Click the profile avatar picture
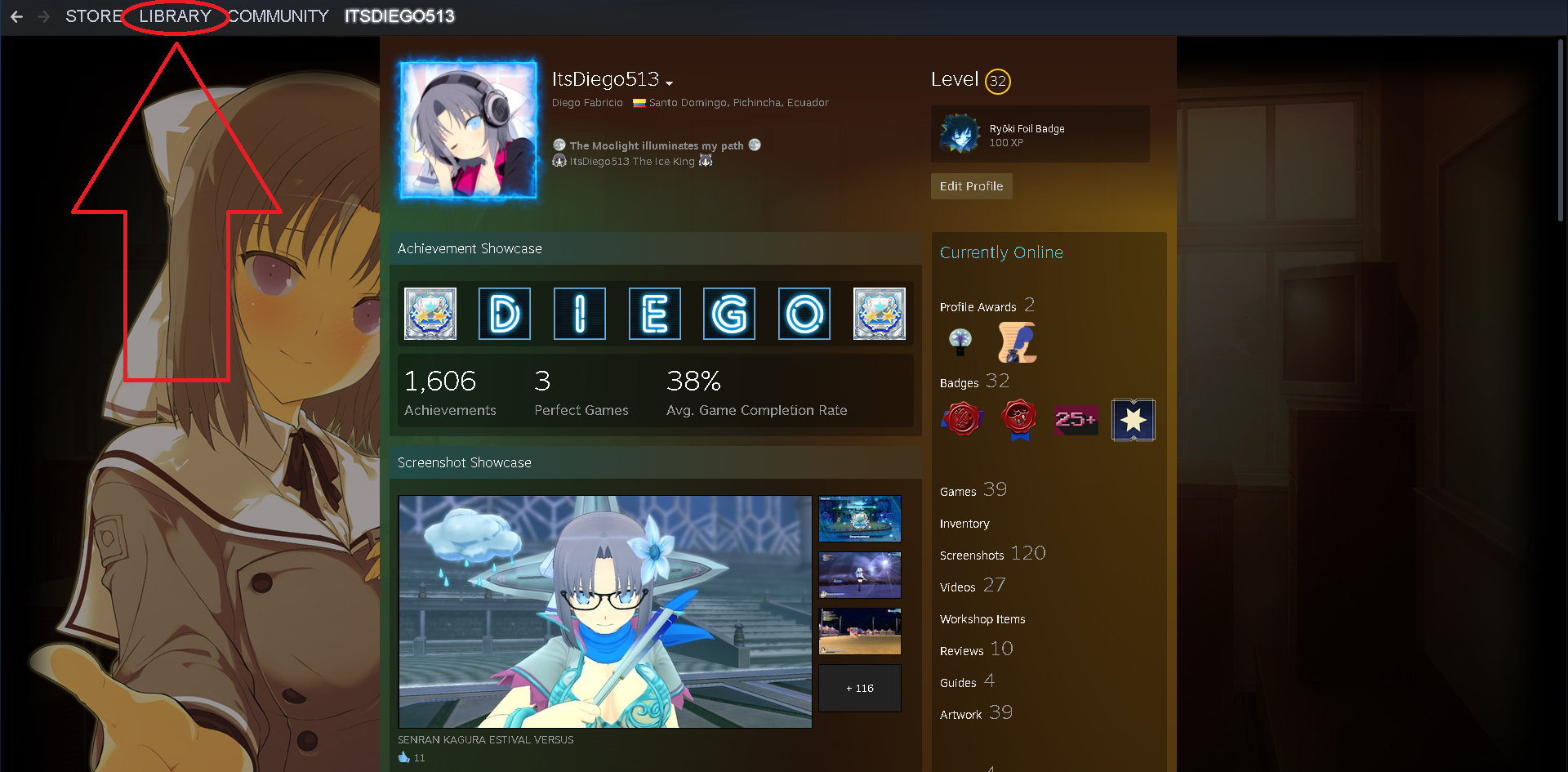Screen dimensions: 1568x772 (x=468, y=129)
